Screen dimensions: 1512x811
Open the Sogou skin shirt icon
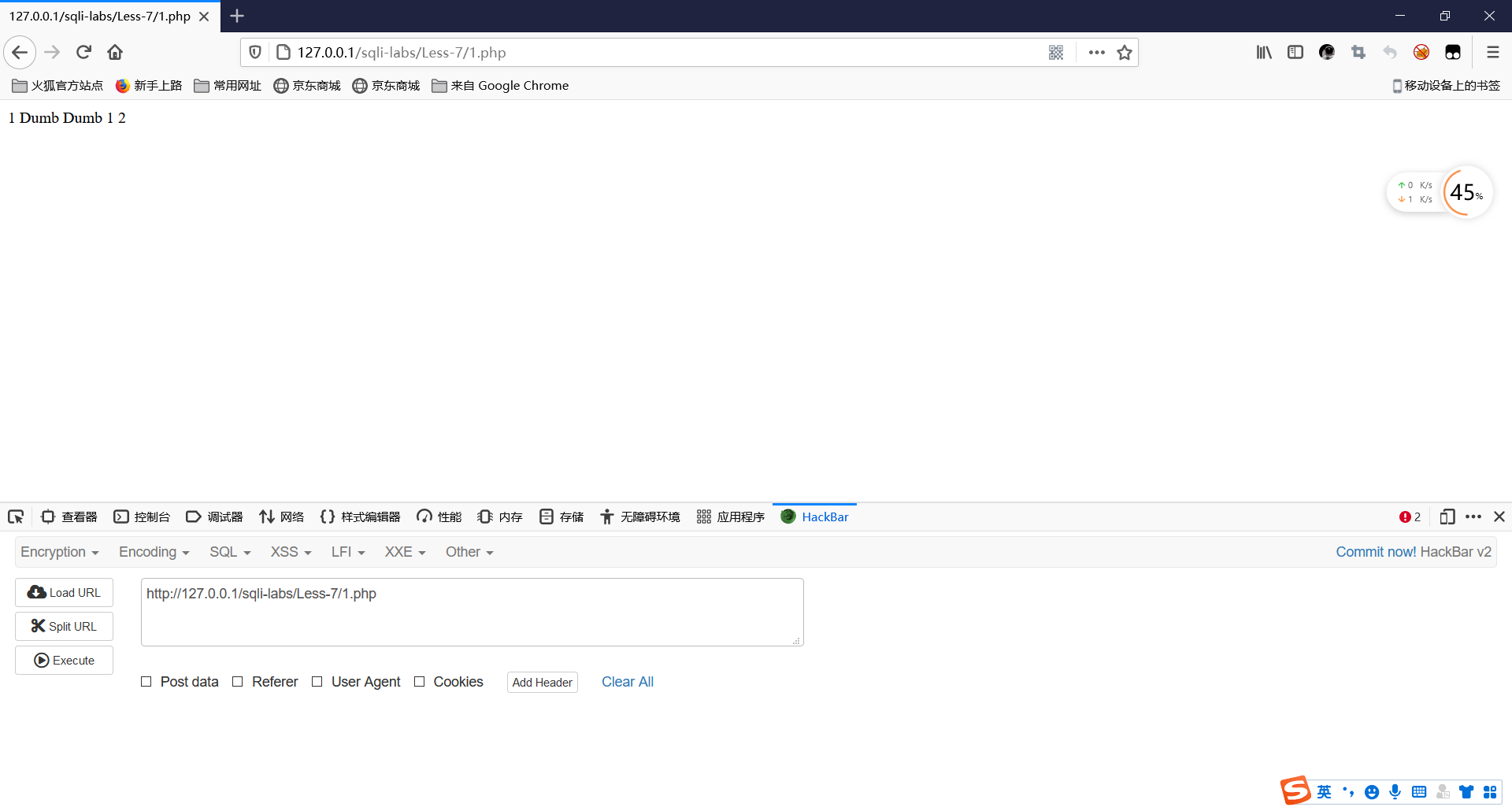point(1466,792)
